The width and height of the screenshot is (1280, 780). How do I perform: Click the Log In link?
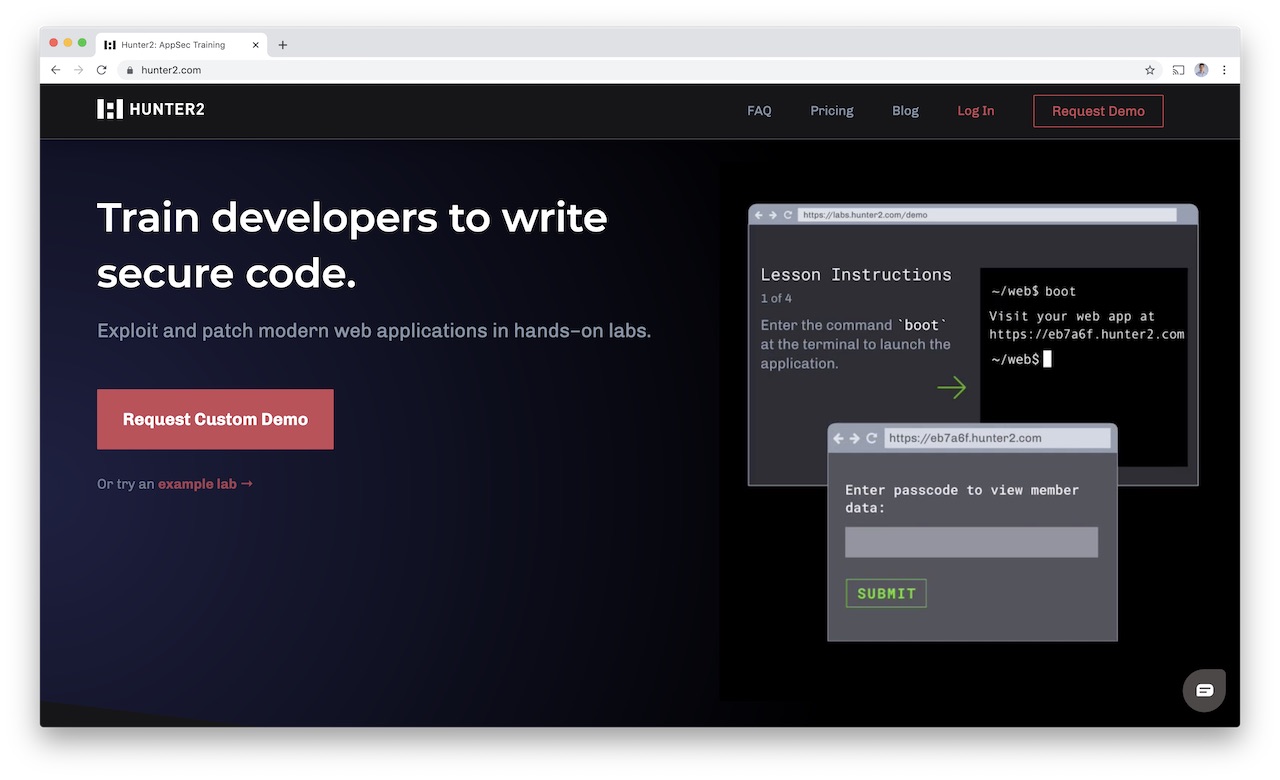pos(975,111)
